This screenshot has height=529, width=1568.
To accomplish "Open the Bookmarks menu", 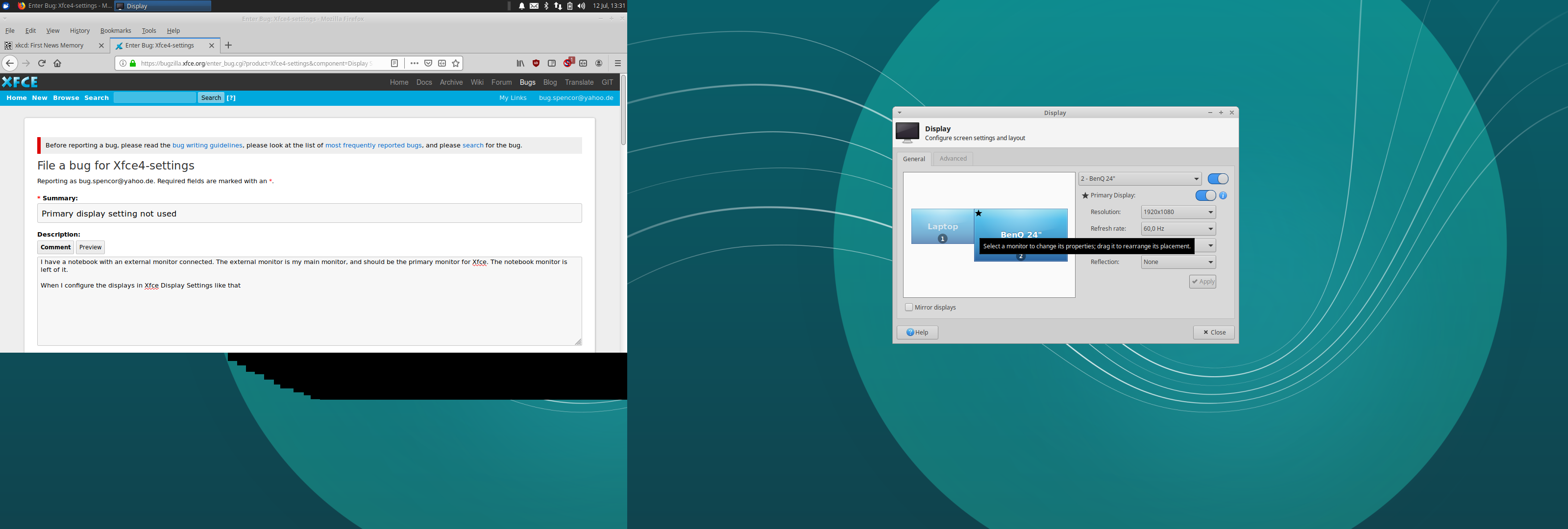I will pos(116,30).
